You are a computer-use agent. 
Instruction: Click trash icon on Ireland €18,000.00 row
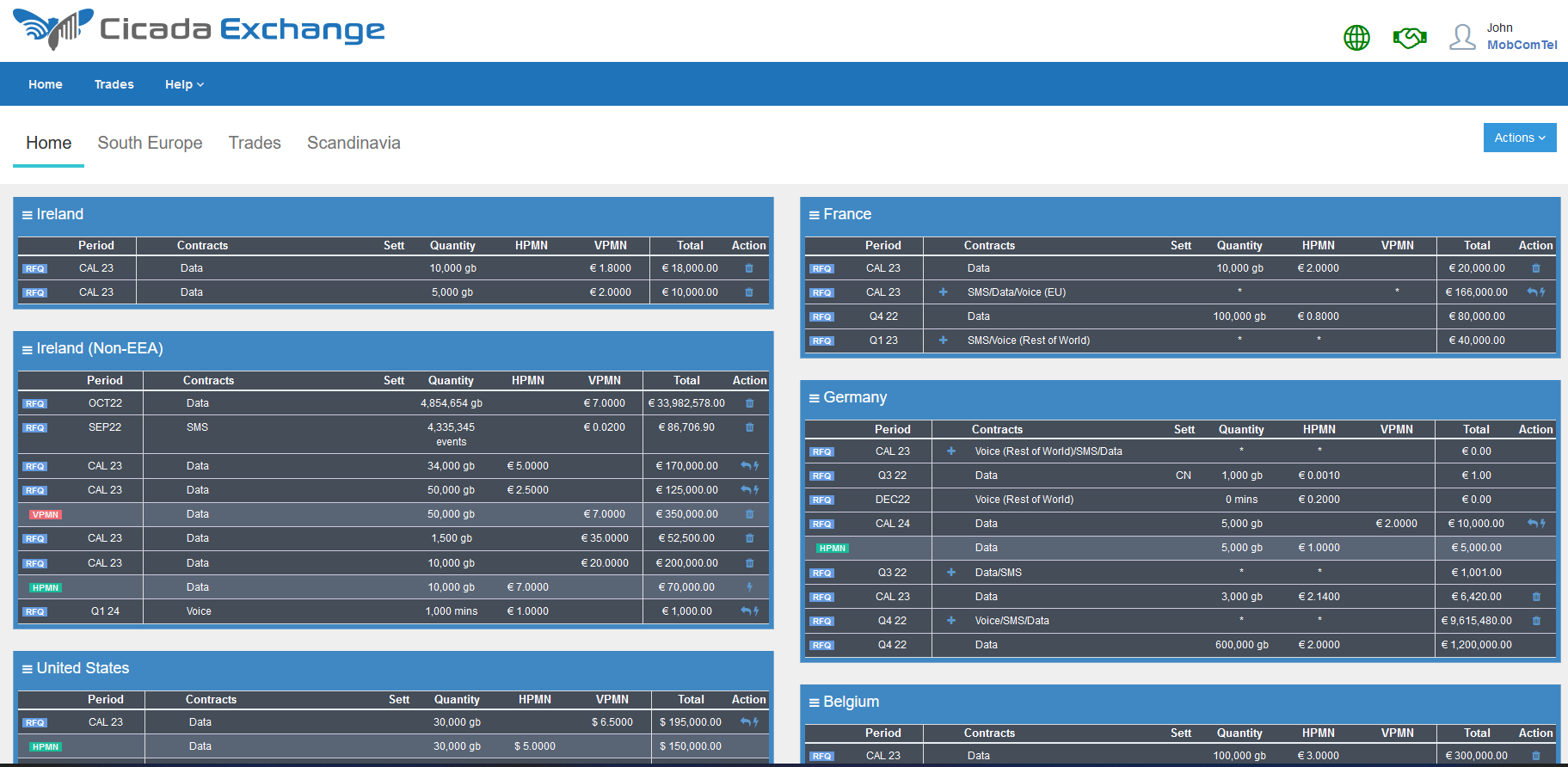click(748, 268)
